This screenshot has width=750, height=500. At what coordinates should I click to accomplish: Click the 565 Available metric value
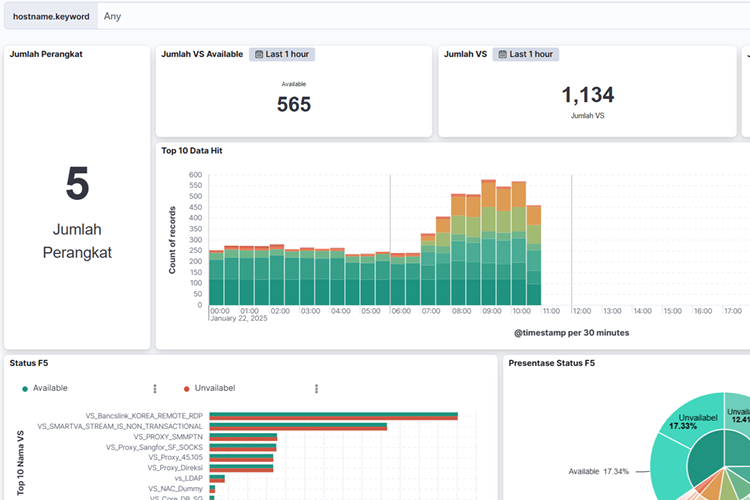[x=294, y=104]
